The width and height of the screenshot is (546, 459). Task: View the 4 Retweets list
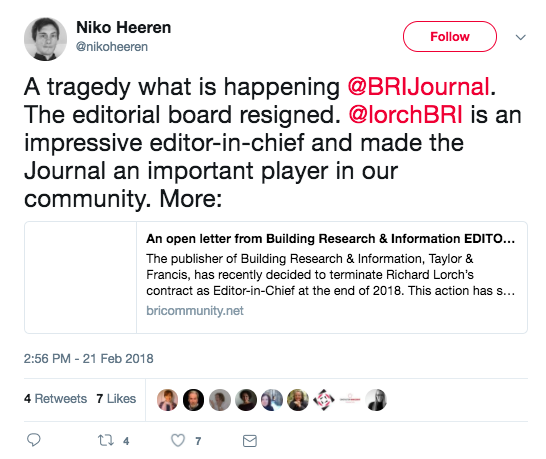click(x=55, y=398)
